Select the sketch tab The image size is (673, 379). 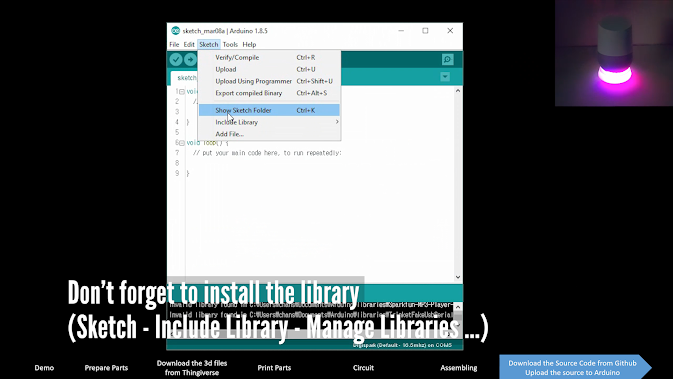tap(185, 78)
